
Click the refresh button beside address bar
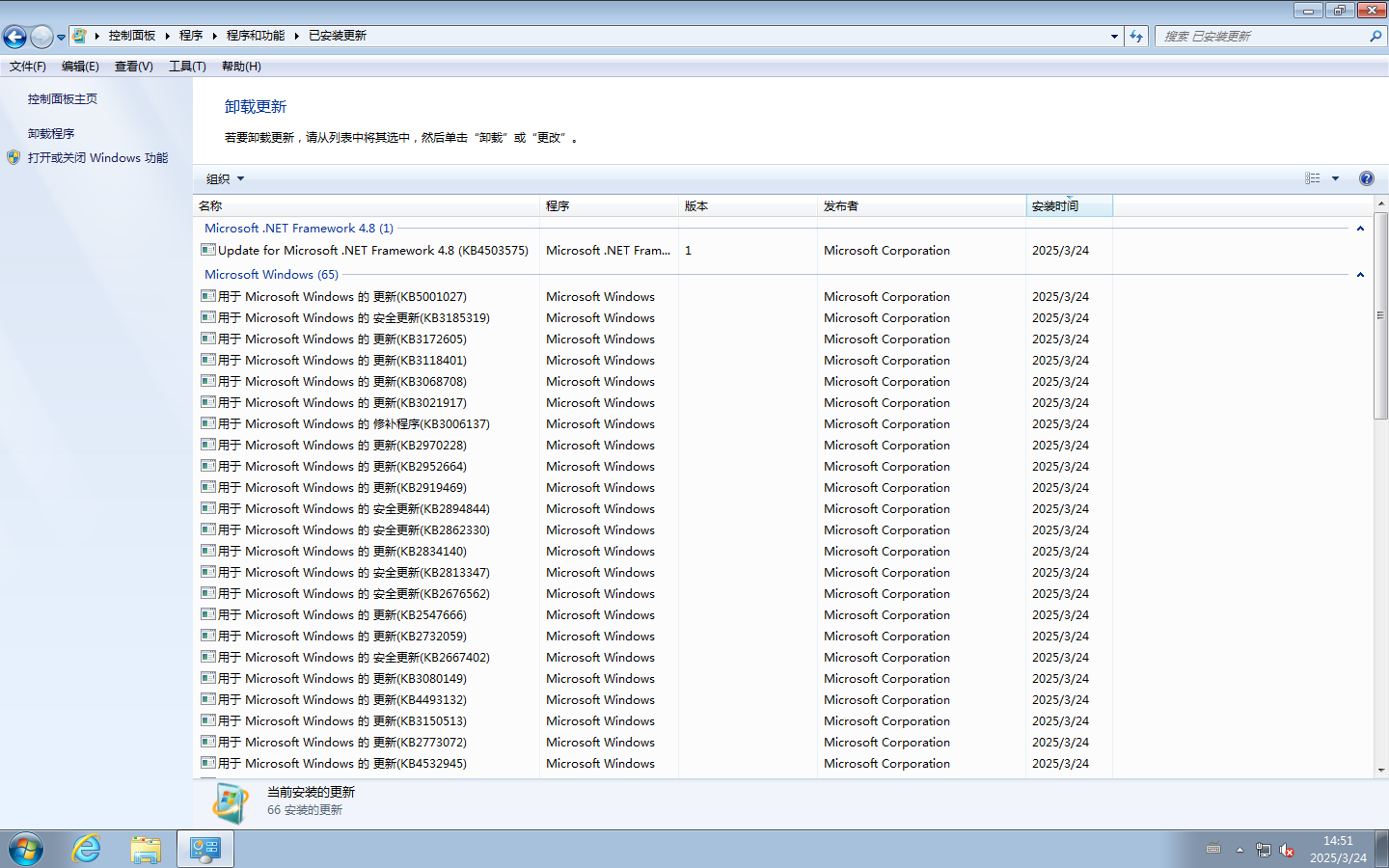click(1136, 37)
